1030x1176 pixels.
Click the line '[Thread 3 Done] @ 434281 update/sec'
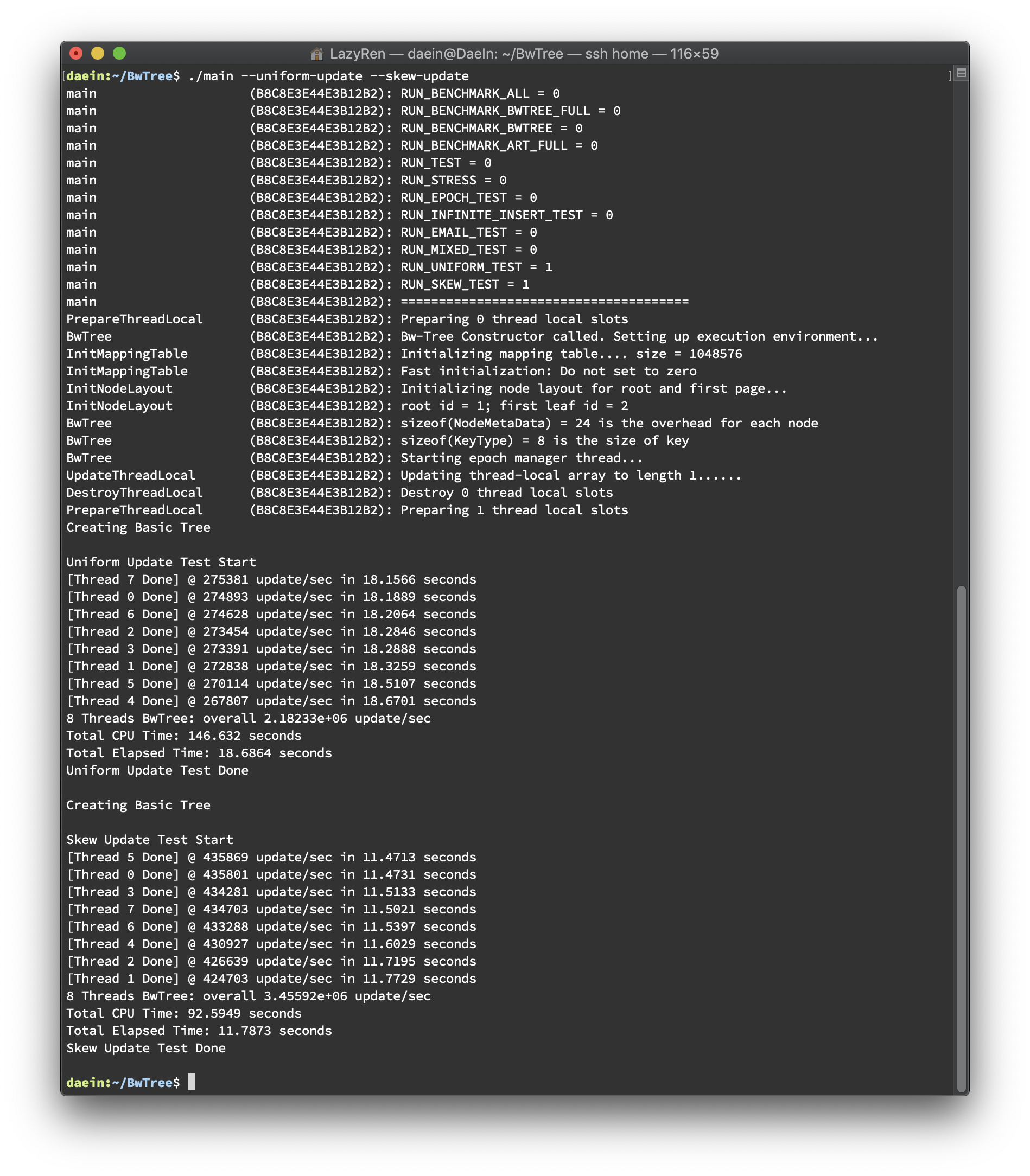(272, 892)
